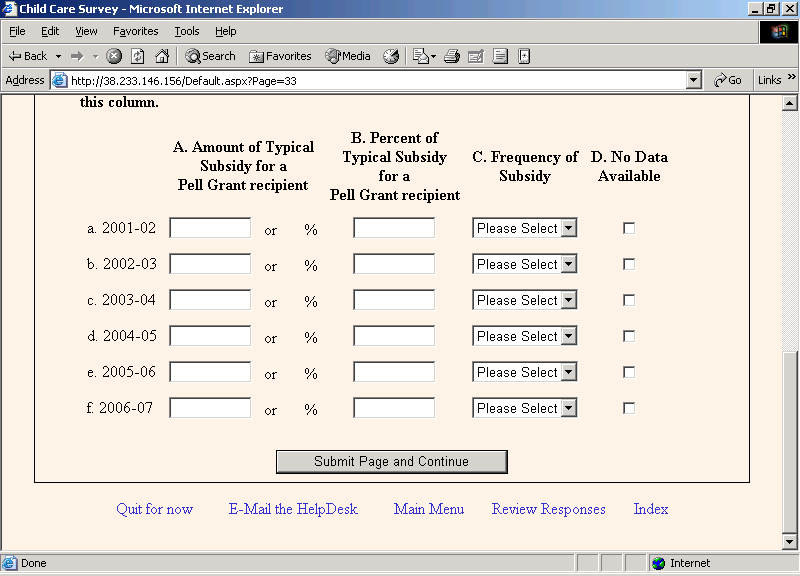Open the File menu
Image resolution: width=800 pixels, height=576 pixels.
tap(17, 31)
